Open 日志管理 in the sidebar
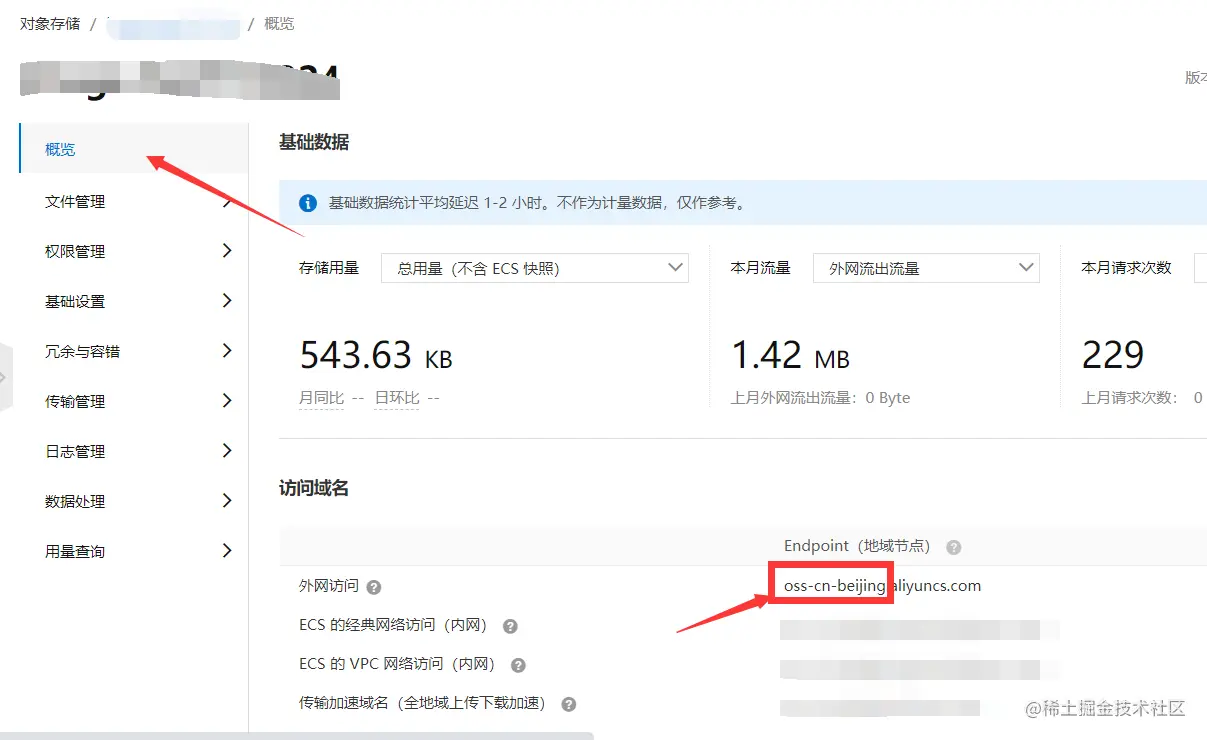 pos(133,451)
